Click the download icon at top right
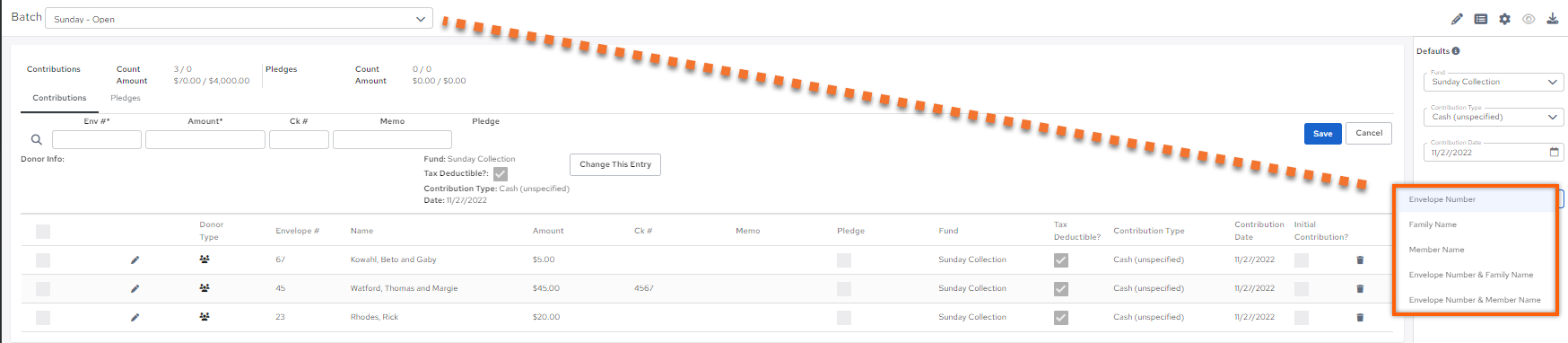The width and height of the screenshot is (1568, 343). coord(1553,19)
